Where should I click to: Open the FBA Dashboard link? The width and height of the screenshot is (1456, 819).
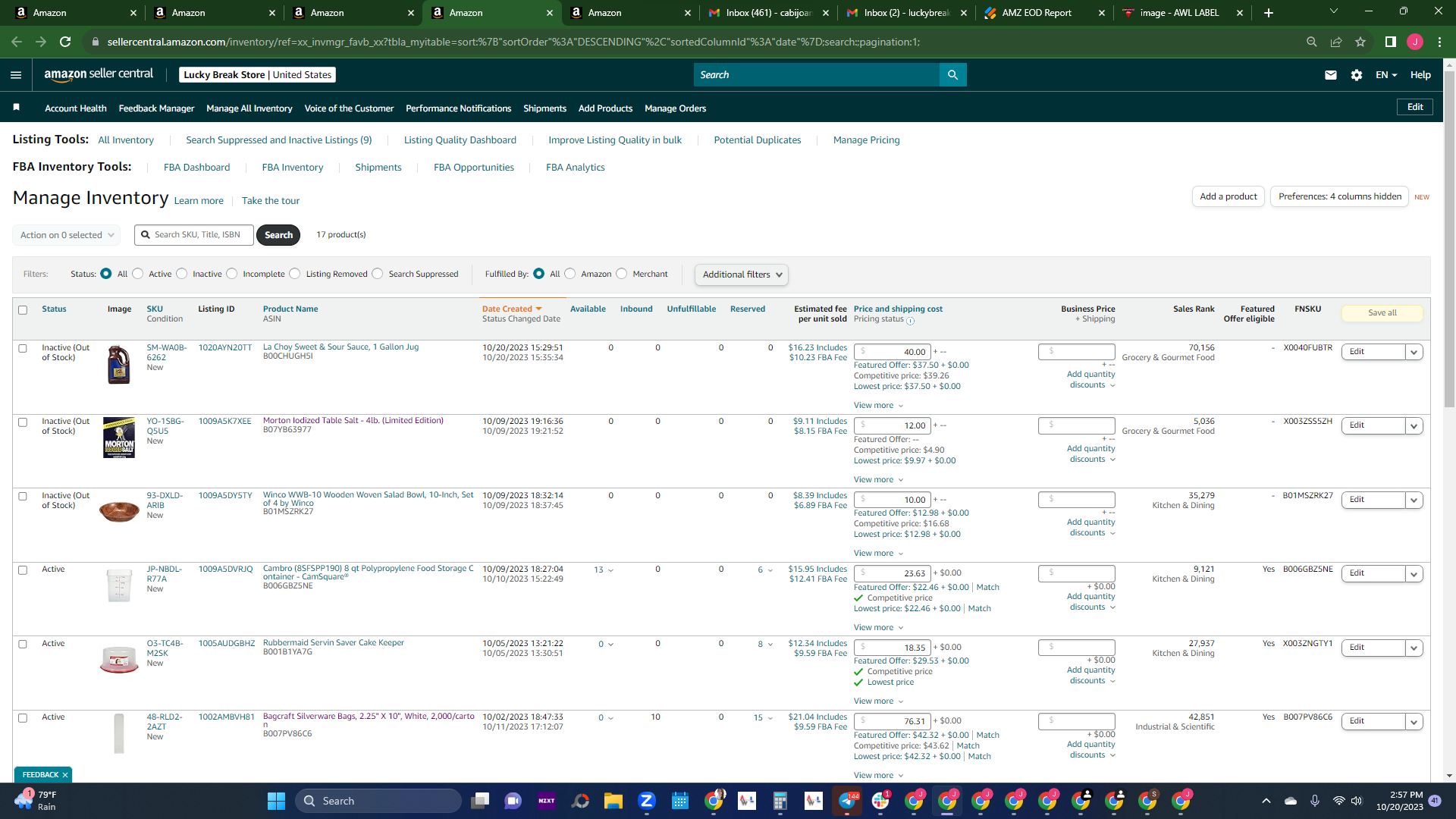(x=196, y=168)
